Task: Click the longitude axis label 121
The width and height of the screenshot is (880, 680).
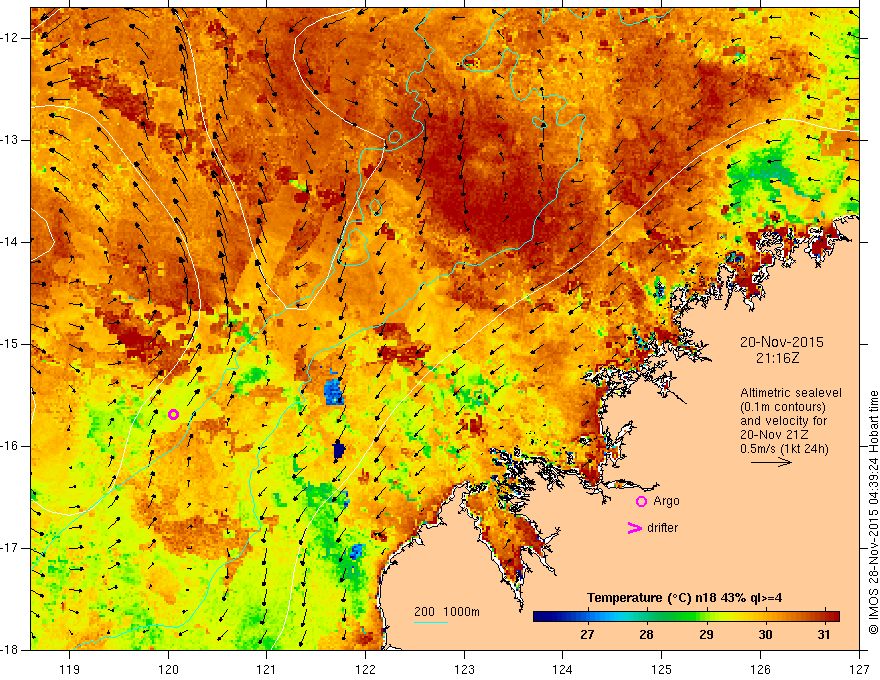Action: pyautogui.click(x=266, y=669)
